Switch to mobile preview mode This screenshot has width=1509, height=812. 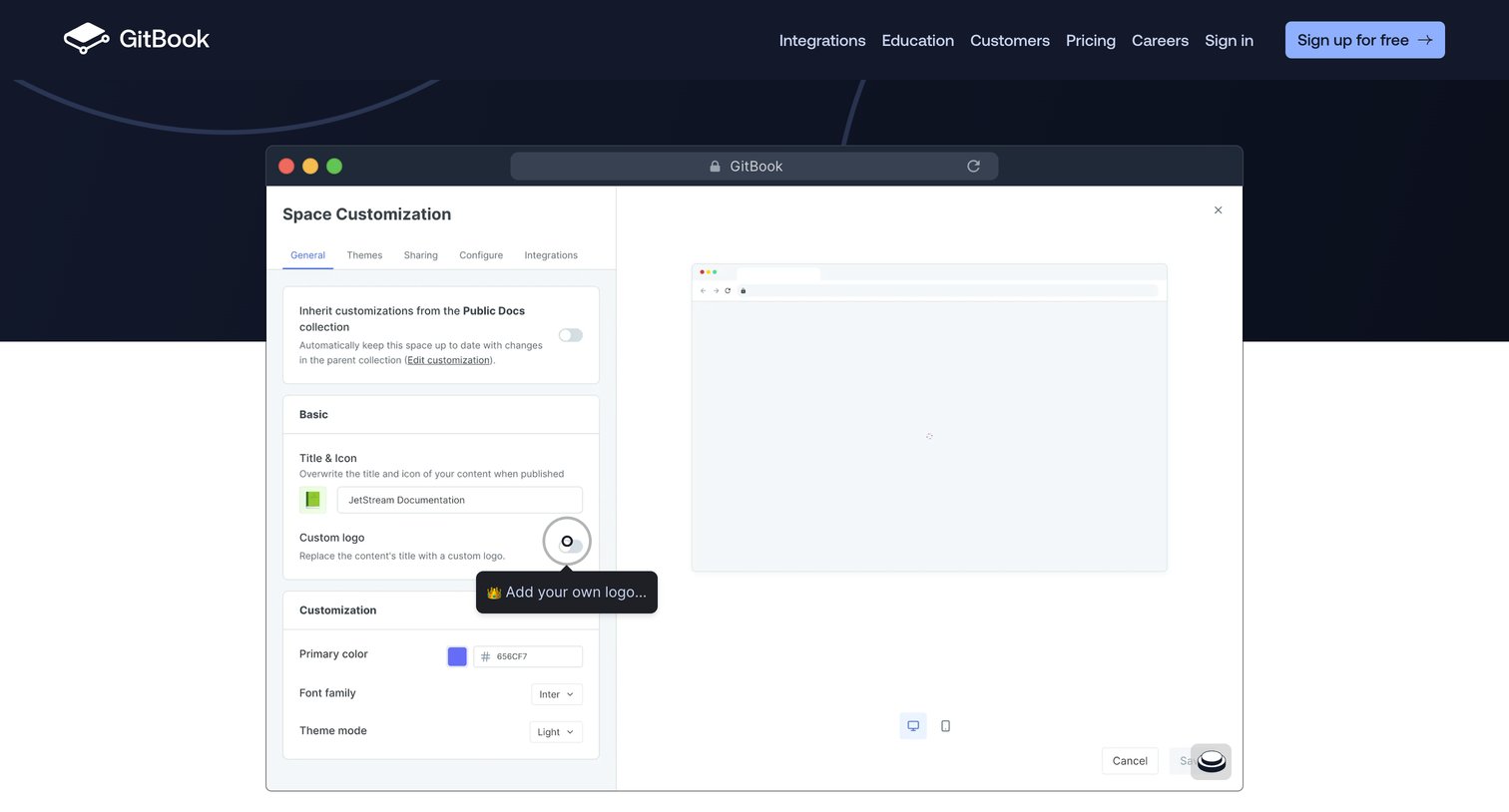pos(945,726)
